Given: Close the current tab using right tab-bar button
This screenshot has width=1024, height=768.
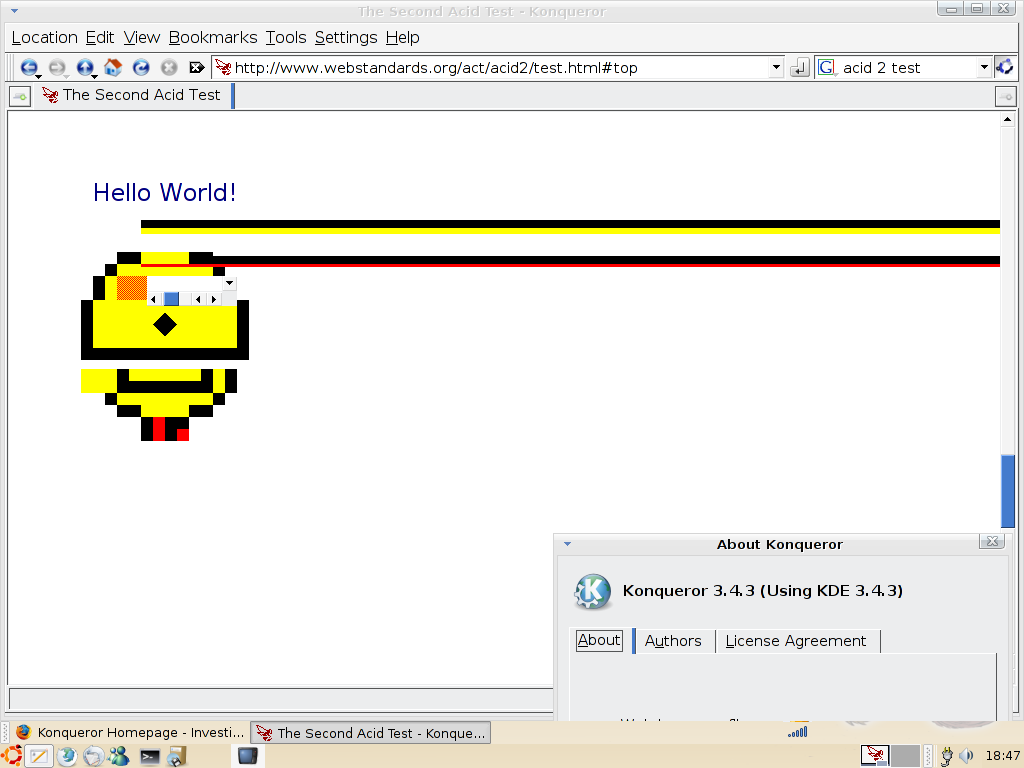Looking at the screenshot, I should (1005, 97).
